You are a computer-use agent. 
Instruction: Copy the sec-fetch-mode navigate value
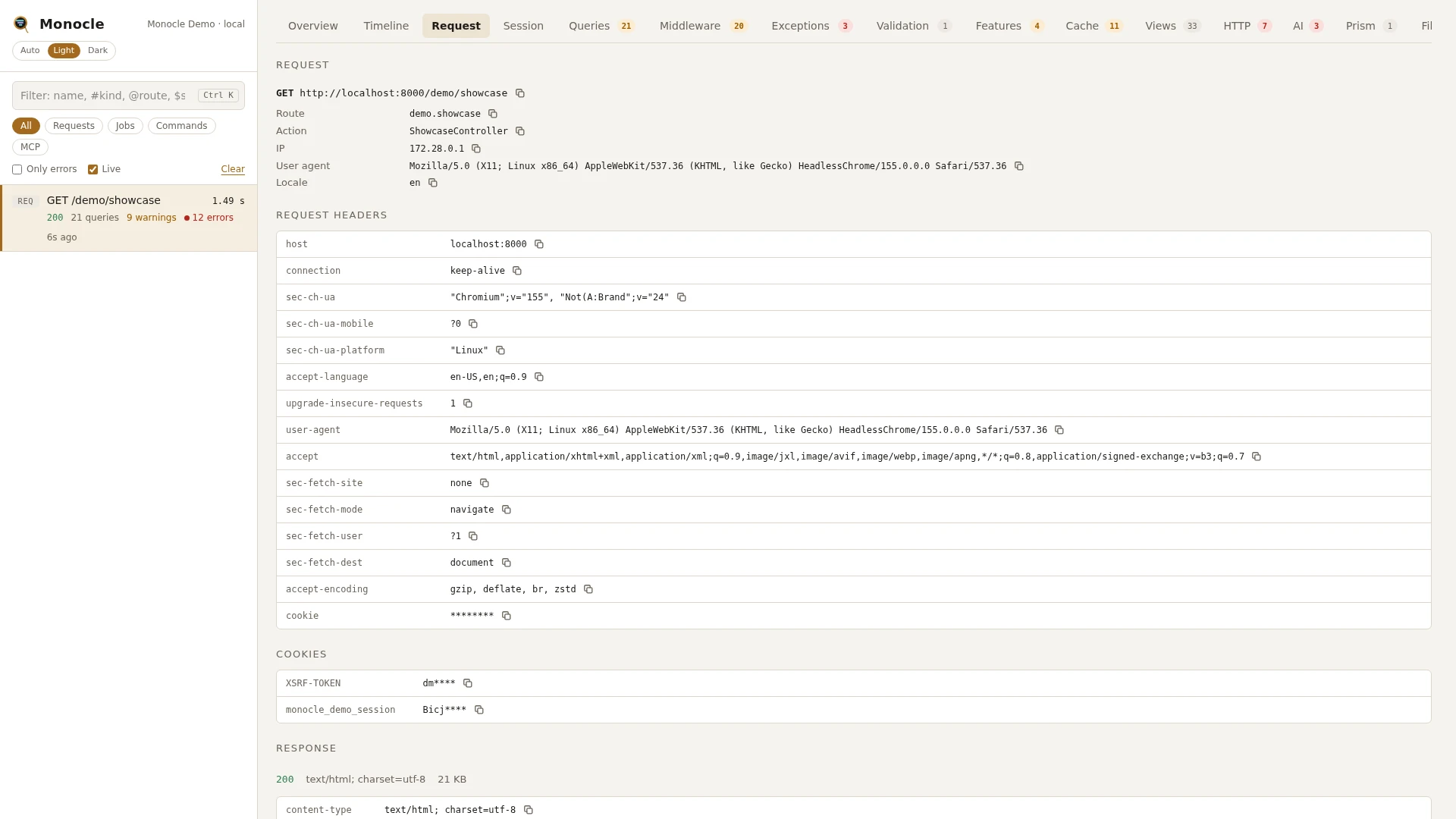coord(507,510)
